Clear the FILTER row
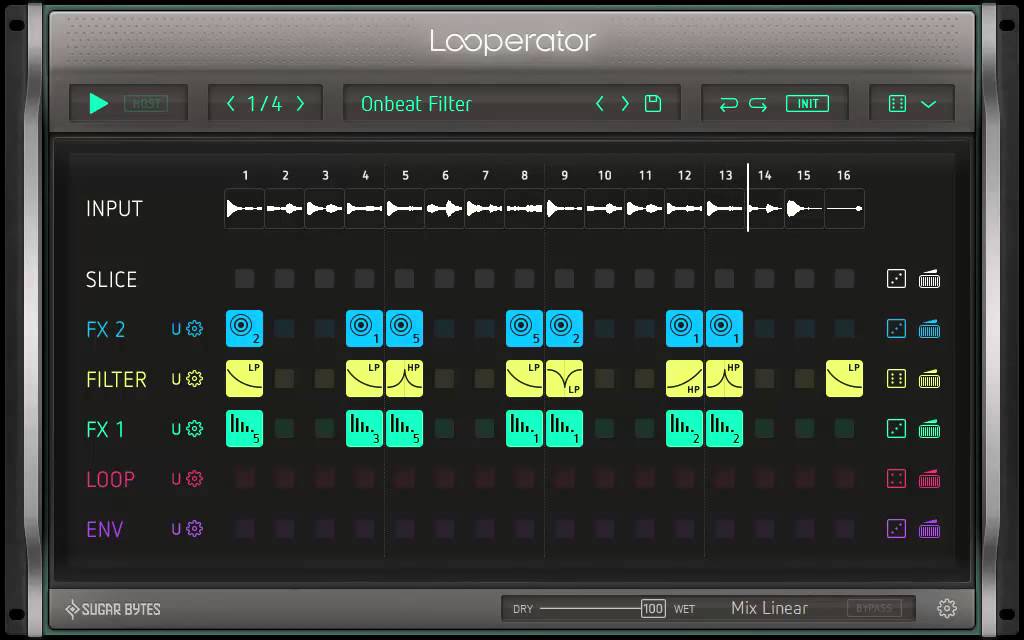The width and height of the screenshot is (1024, 640). pos(929,379)
